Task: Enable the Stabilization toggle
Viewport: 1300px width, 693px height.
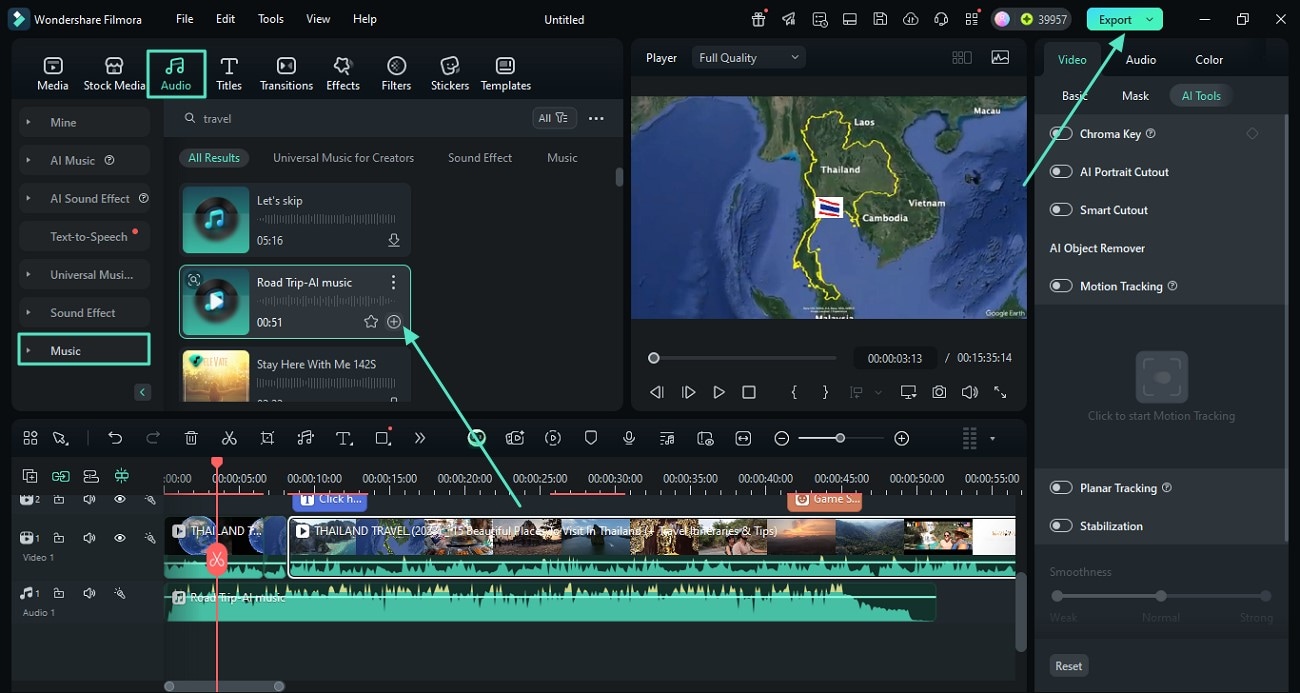Action: coord(1061,526)
